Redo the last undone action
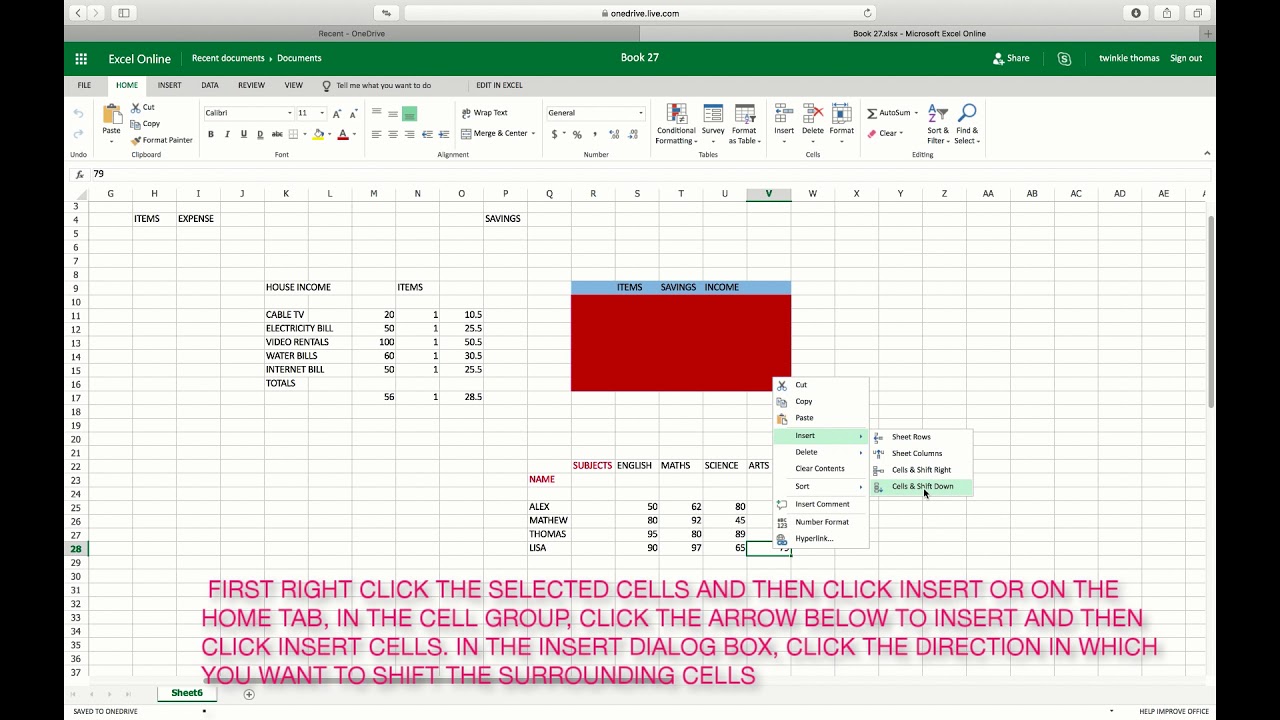Viewport: 1280px width, 720px height. pyautogui.click(x=78, y=133)
